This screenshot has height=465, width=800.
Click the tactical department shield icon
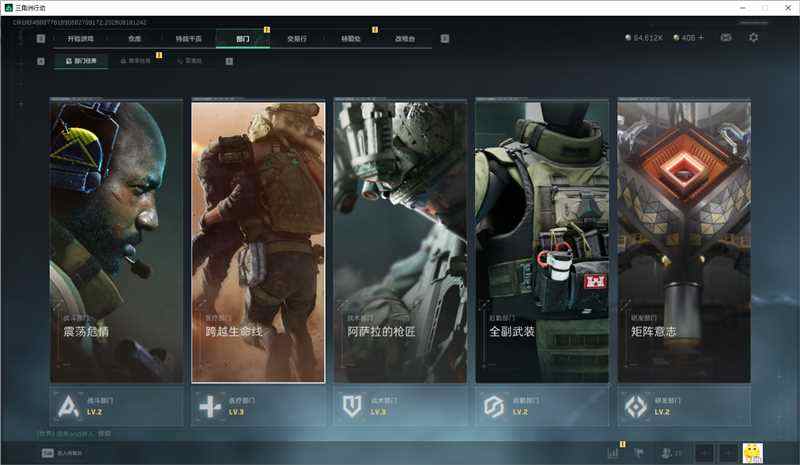point(352,407)
